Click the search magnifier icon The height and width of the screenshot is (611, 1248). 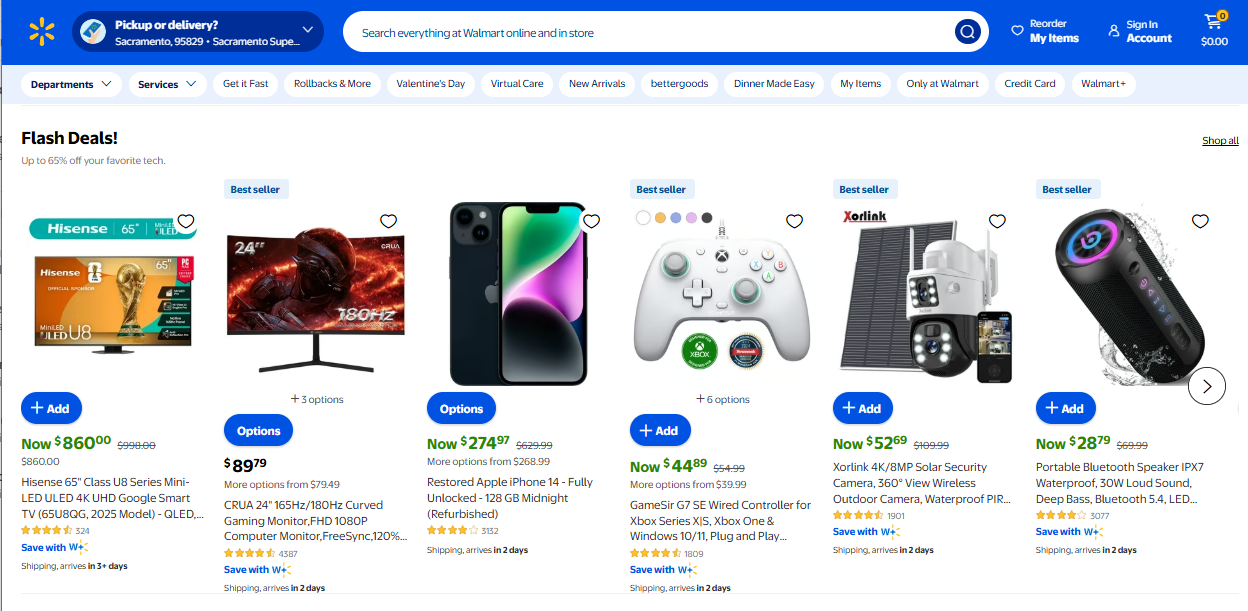[967, 31]
